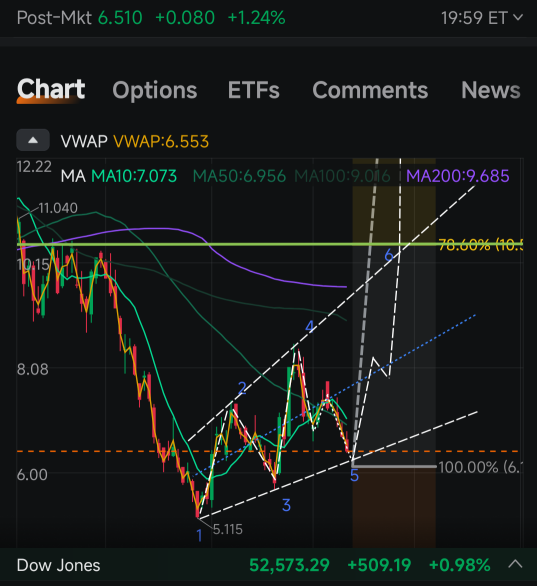Tap the Post-Mkt price 6.510
This screenshot has height=586, width=537.
coord(120,18)
